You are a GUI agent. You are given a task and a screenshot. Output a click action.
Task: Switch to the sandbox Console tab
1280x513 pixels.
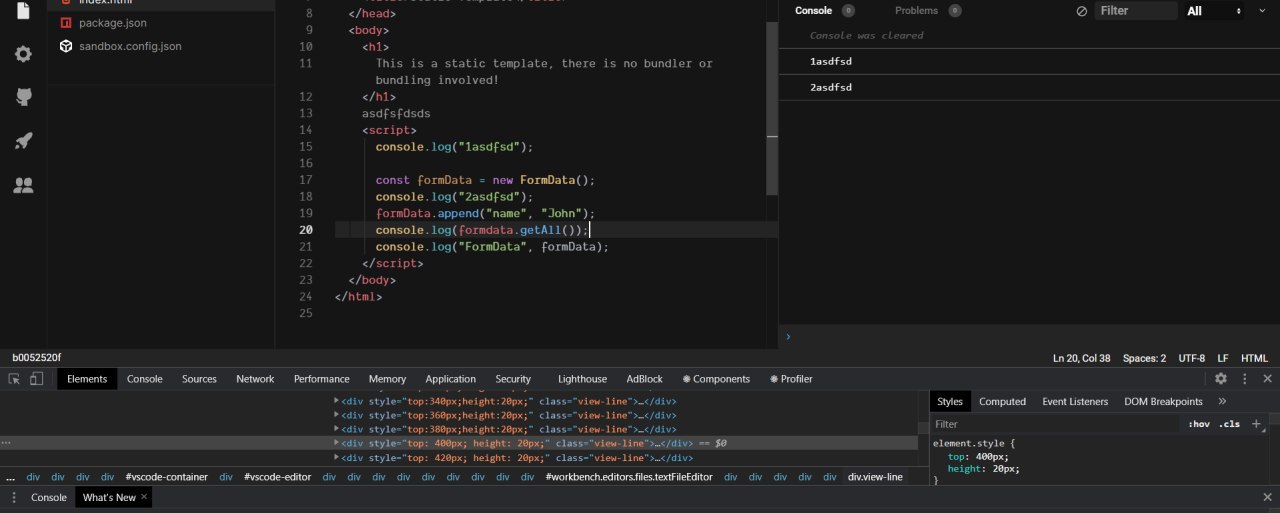[x=813, y=11]
